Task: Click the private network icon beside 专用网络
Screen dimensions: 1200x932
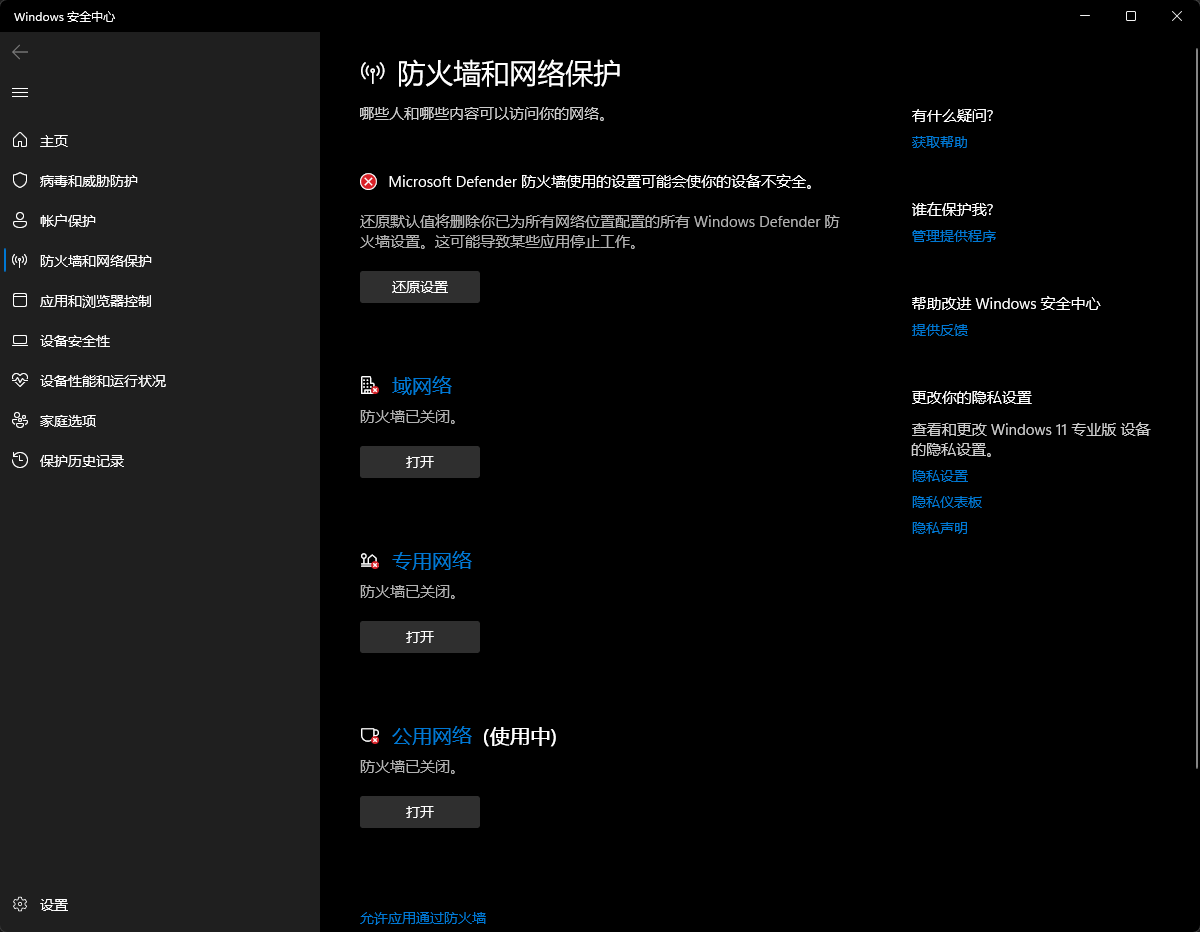Action: (370, 560)
